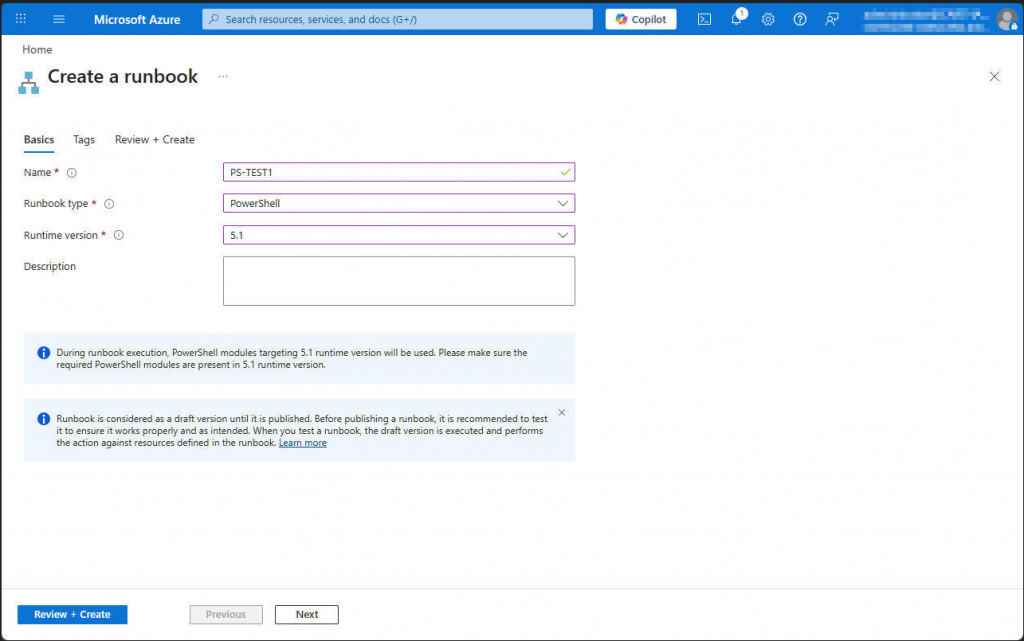Open the Runbook type dropdown
The image size is (1024, 641).
click(399, 203)
